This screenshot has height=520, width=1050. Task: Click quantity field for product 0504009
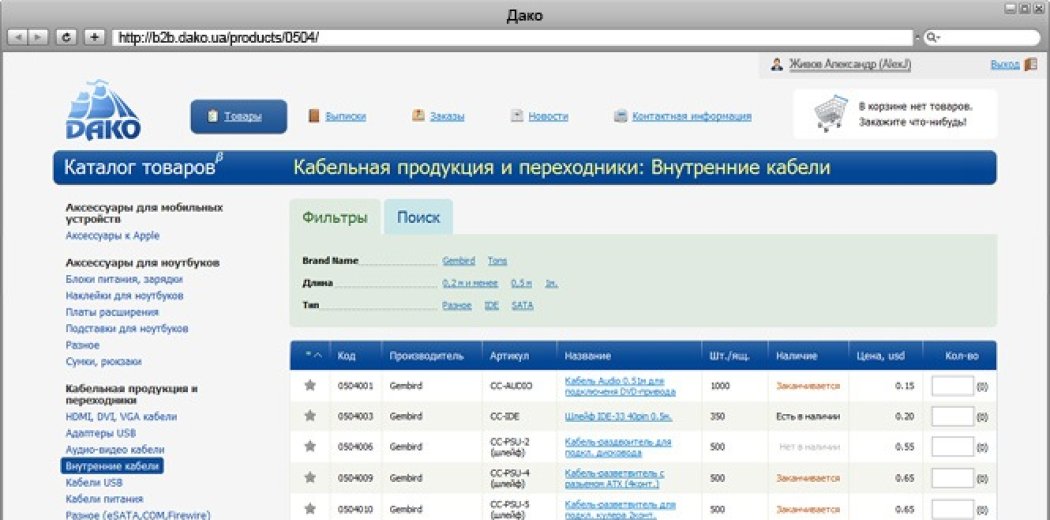(952, 478)
